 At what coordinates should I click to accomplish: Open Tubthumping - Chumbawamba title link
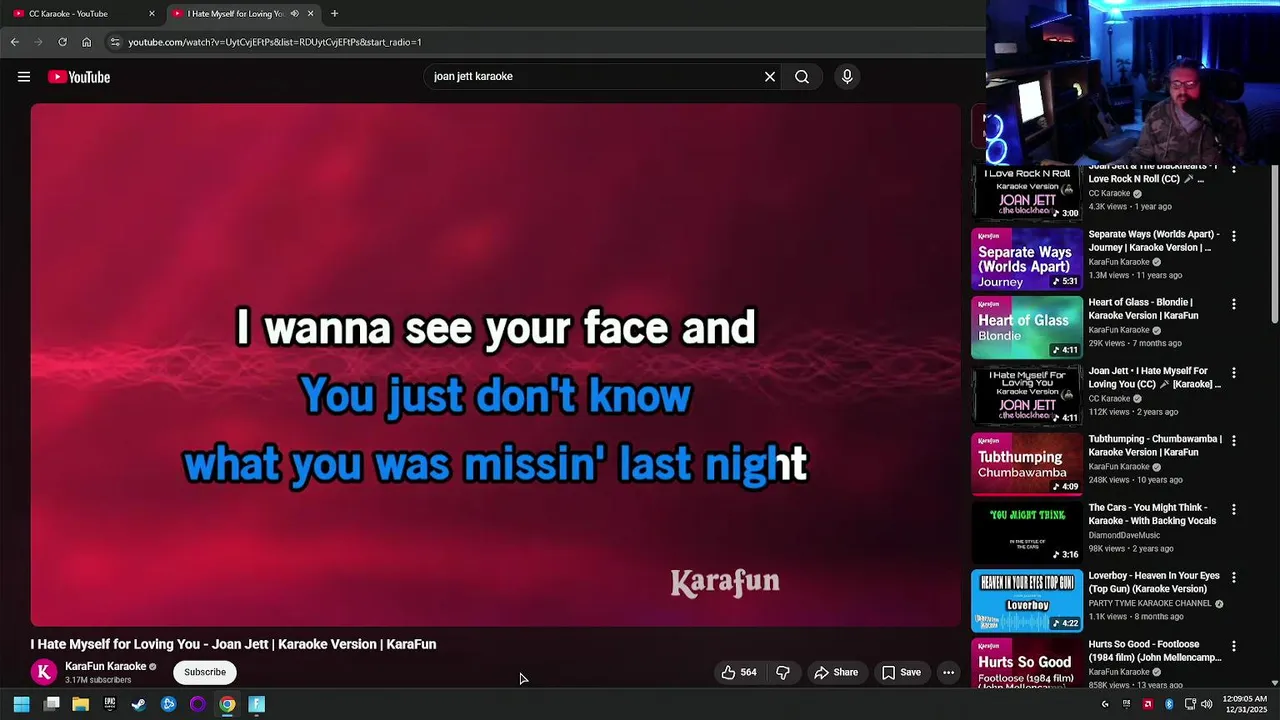click(x=1155, y=446)
